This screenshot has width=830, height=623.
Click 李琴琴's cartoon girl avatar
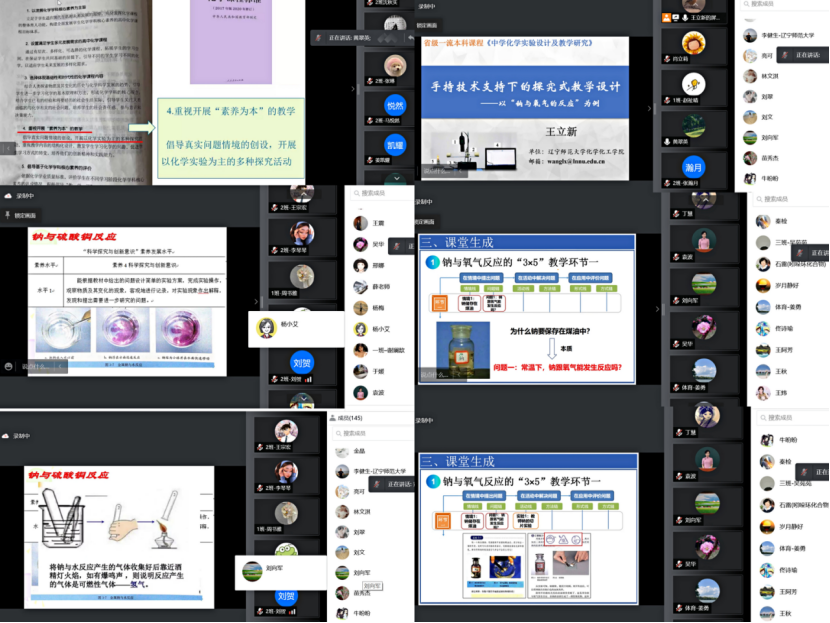point(304,234)
